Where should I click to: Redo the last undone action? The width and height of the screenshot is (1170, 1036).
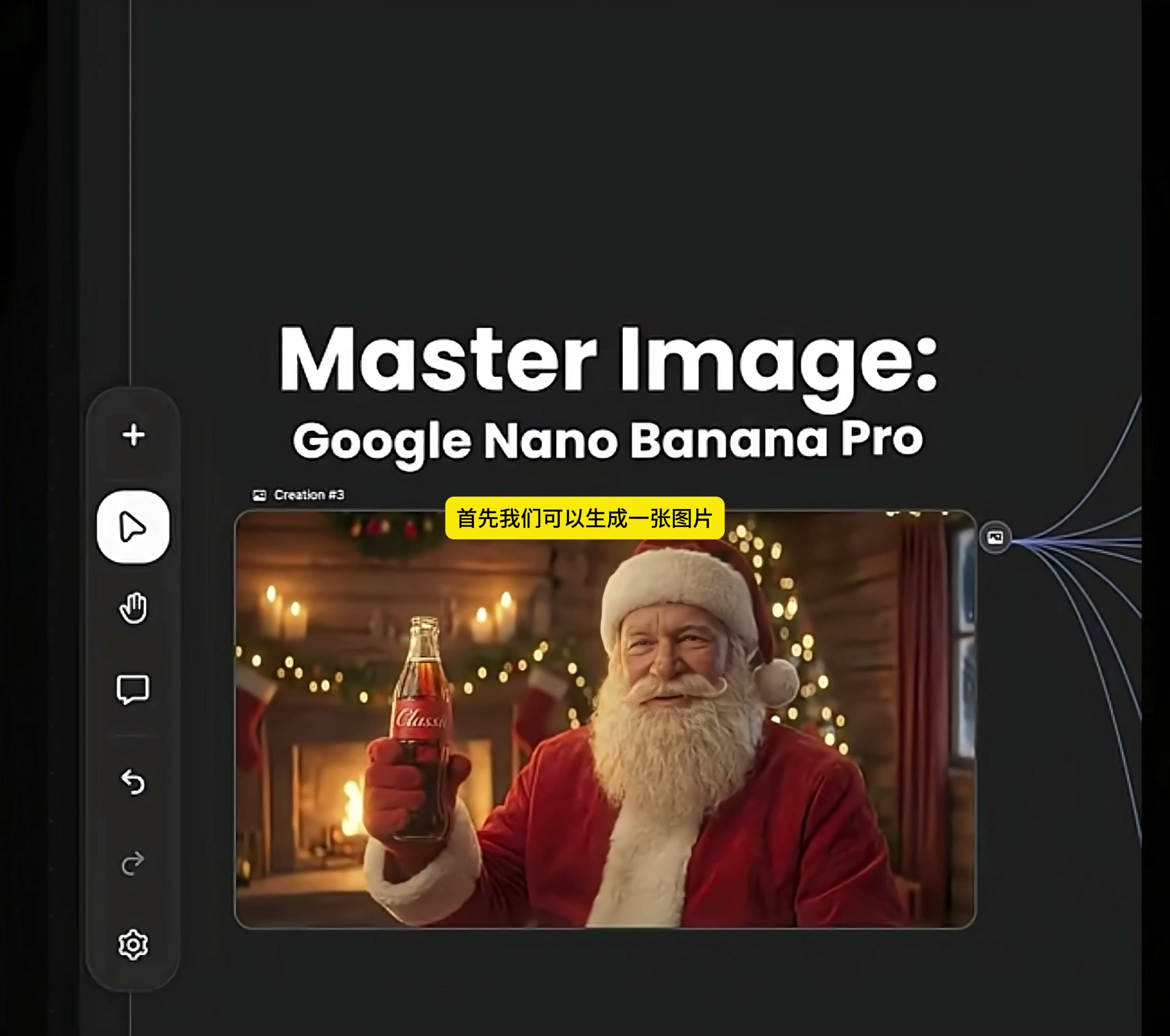[x=133, y=864]
